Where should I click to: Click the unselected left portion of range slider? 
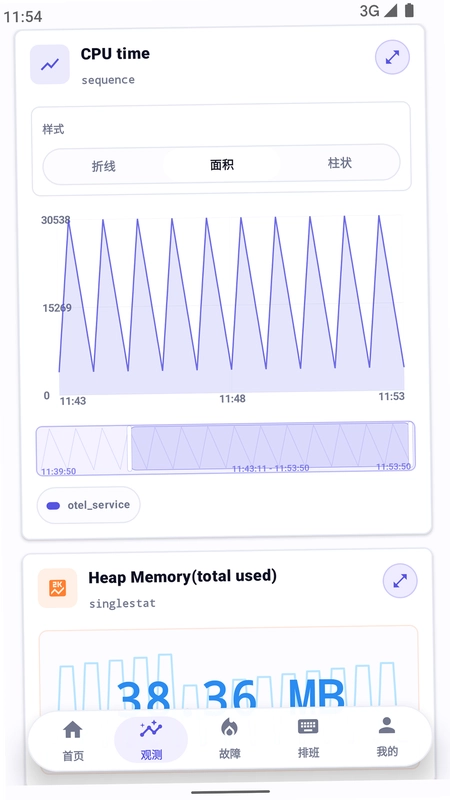[83, 449]
